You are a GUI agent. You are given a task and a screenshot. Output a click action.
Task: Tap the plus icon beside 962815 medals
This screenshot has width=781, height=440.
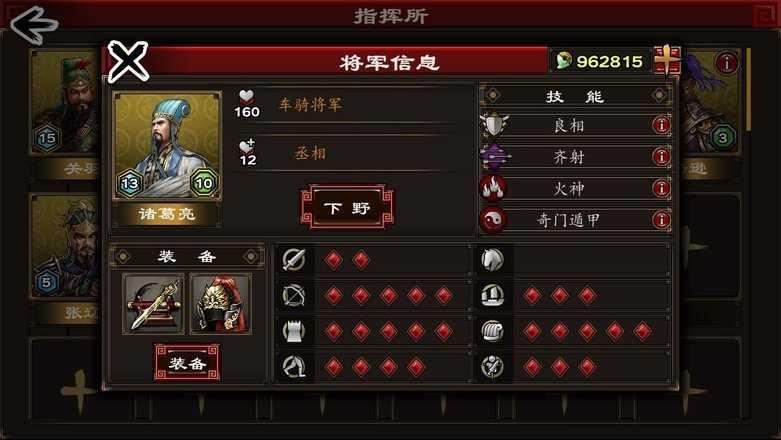click(x=667, y=60)
